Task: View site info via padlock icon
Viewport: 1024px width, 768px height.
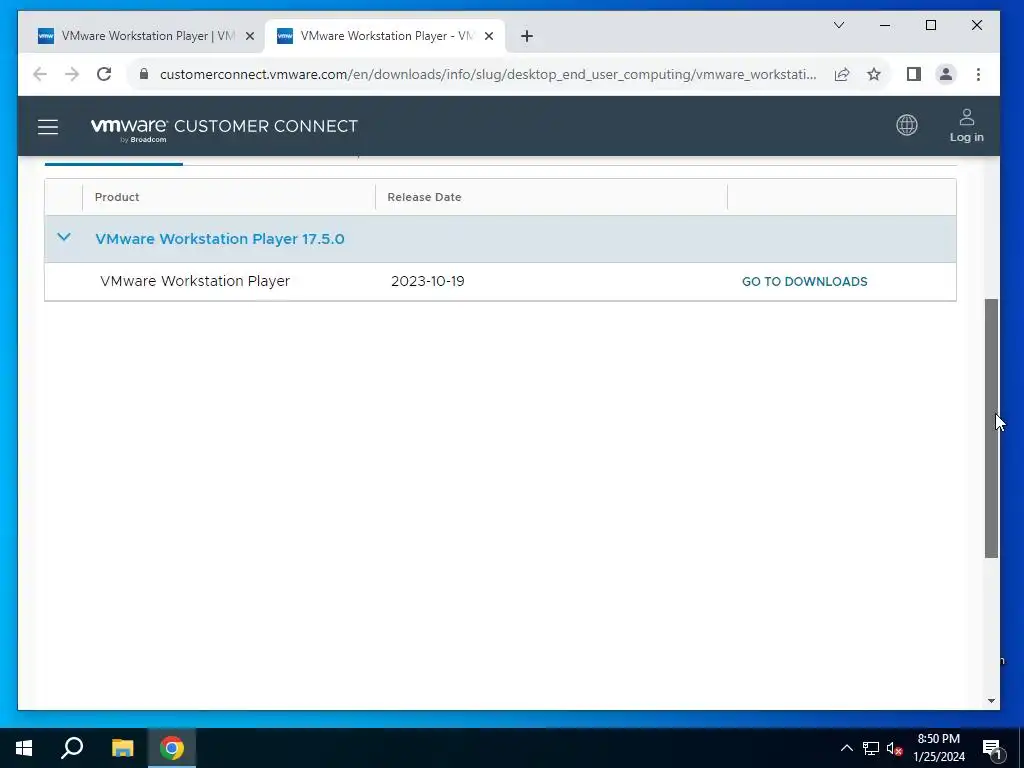Action: point(144,74)
